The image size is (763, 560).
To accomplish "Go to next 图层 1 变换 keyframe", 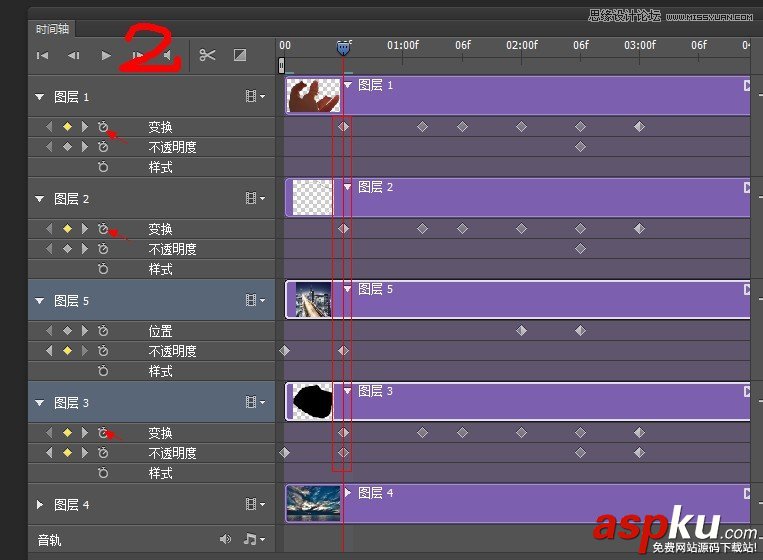I will tap(85, 127).
